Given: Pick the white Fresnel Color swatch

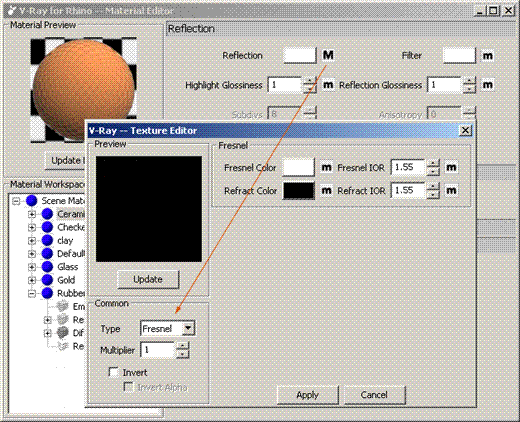Looking at the screenshot, I should (x=298, y=167).
